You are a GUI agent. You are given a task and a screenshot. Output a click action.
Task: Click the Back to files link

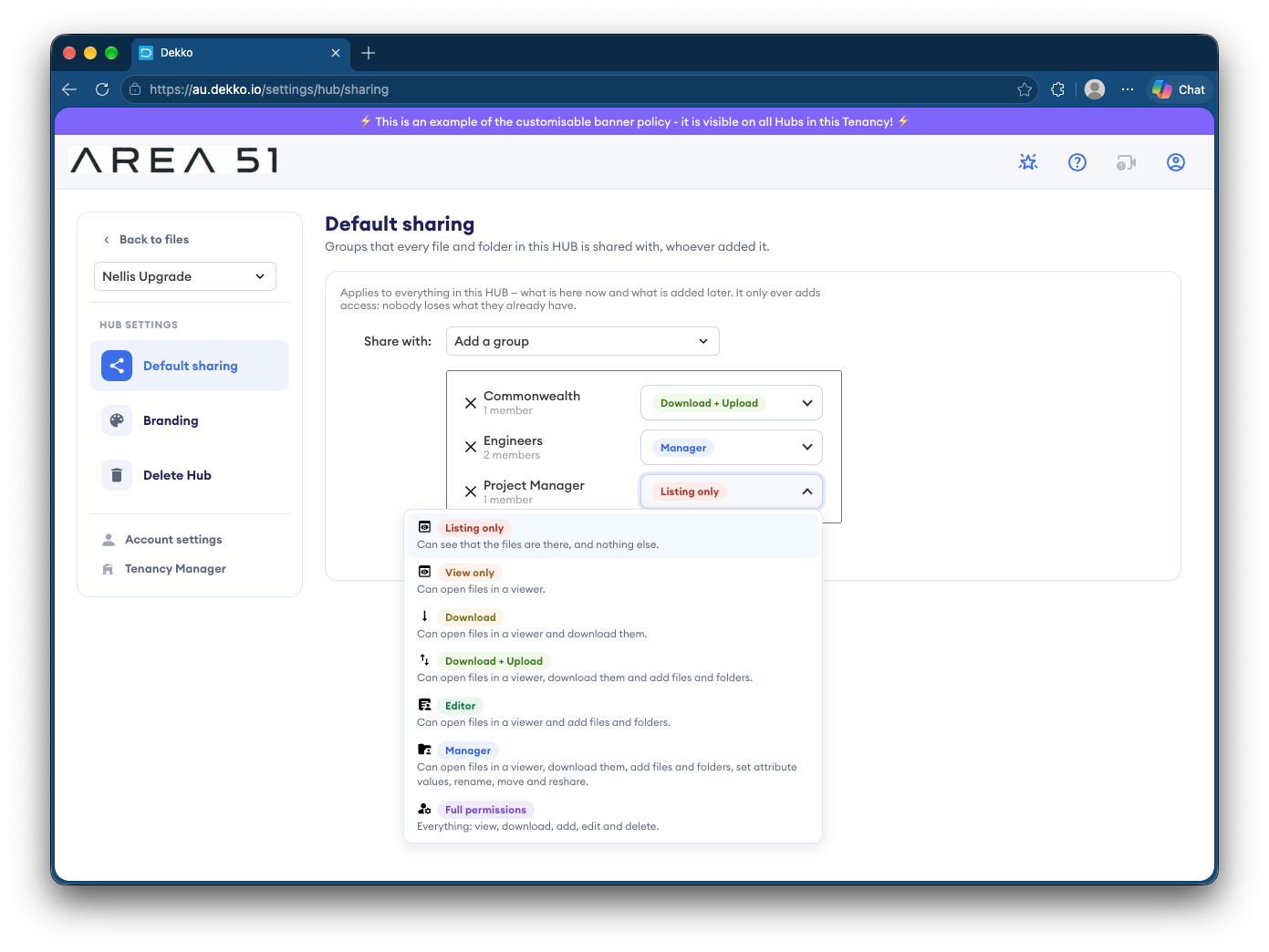click(146, 240)
